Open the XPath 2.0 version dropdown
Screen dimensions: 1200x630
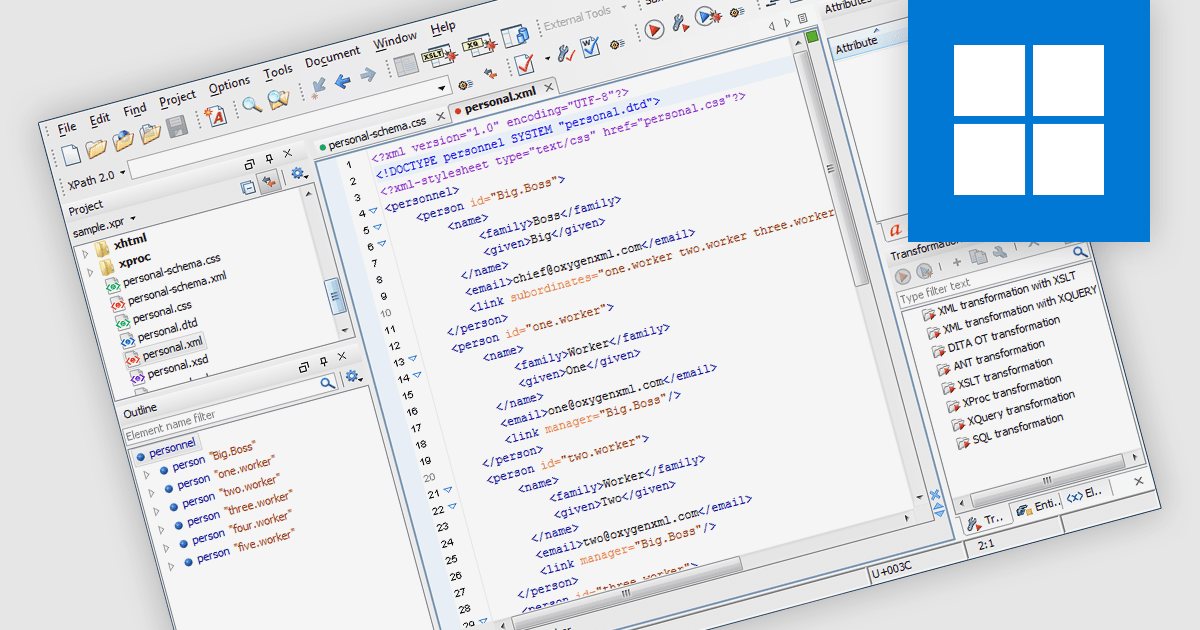click(x=95, y=181)
